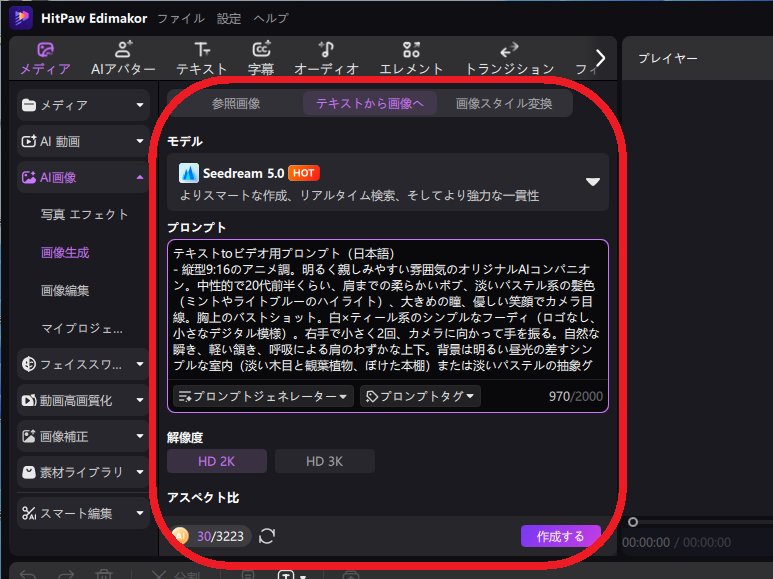Image resolution: width=773 pixels, height=579 pixels.
Task: Expand the スマート編集 sidebar section
Action: pos(83,513)
